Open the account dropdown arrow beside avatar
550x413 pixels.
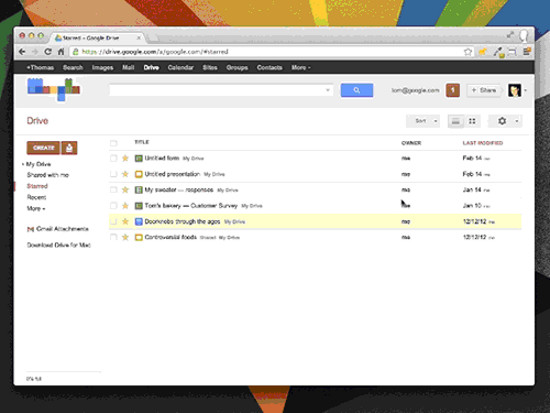click(525, 91)
